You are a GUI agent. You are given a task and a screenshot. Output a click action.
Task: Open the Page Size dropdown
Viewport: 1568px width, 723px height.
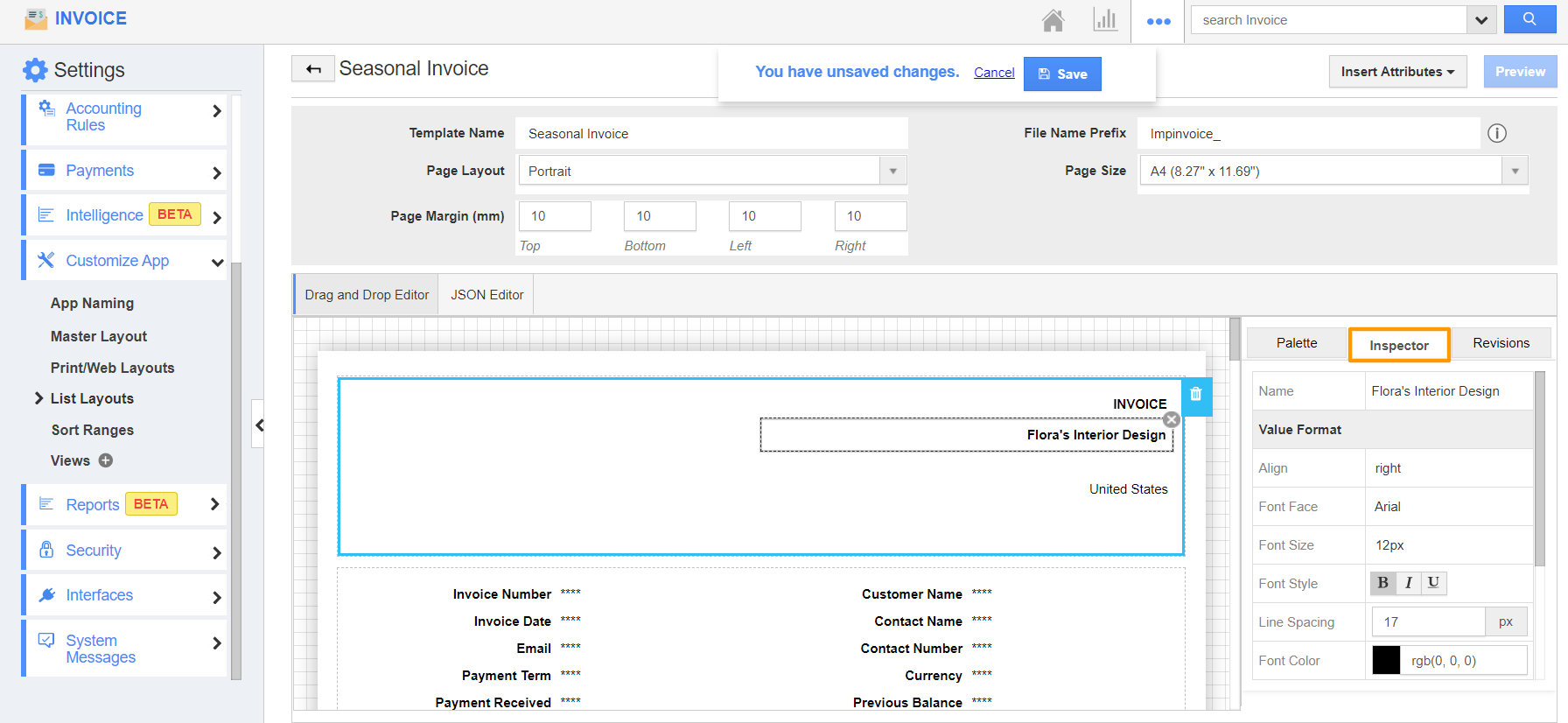(1515, 172)
